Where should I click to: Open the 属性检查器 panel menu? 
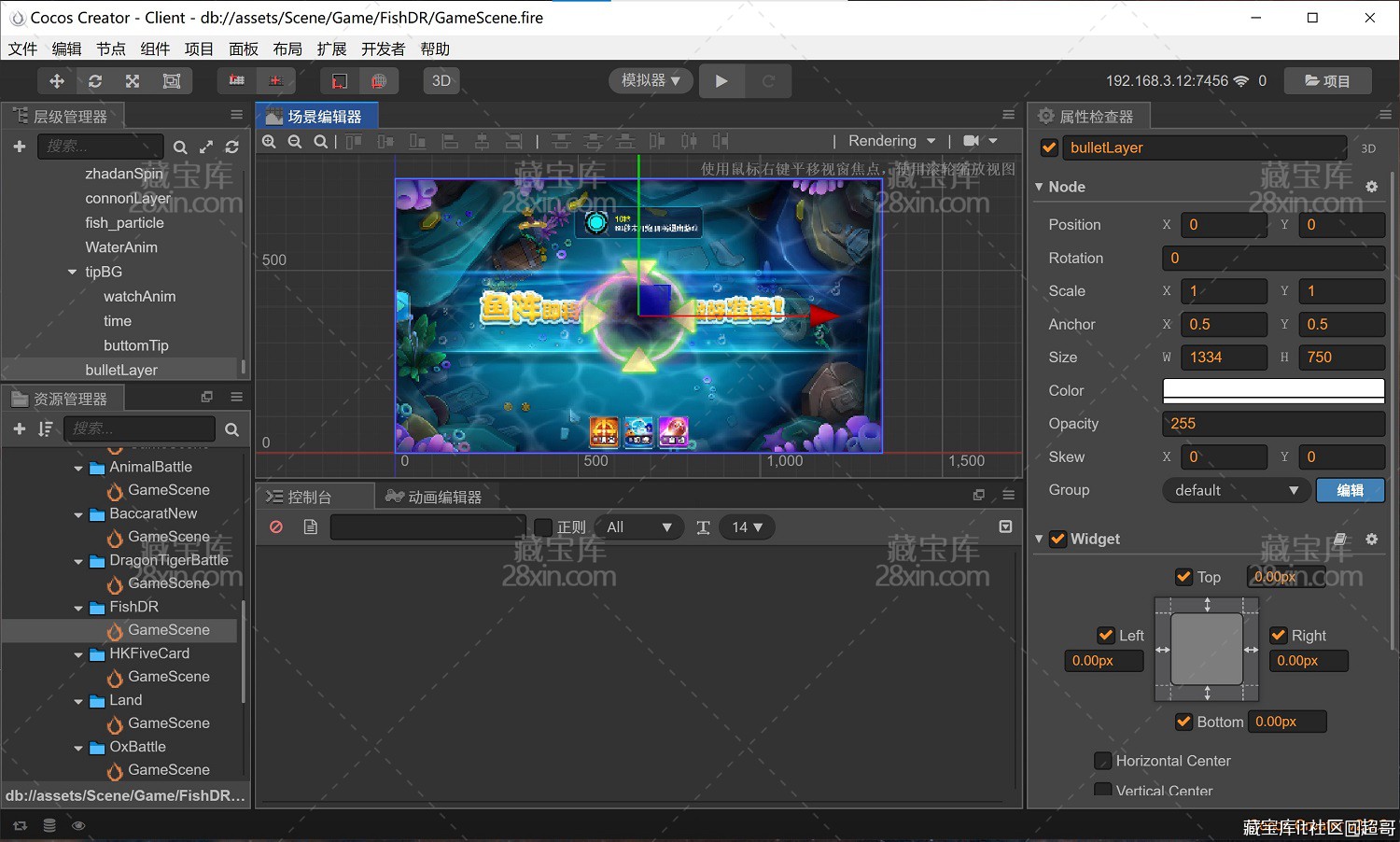coord(1384,115)
